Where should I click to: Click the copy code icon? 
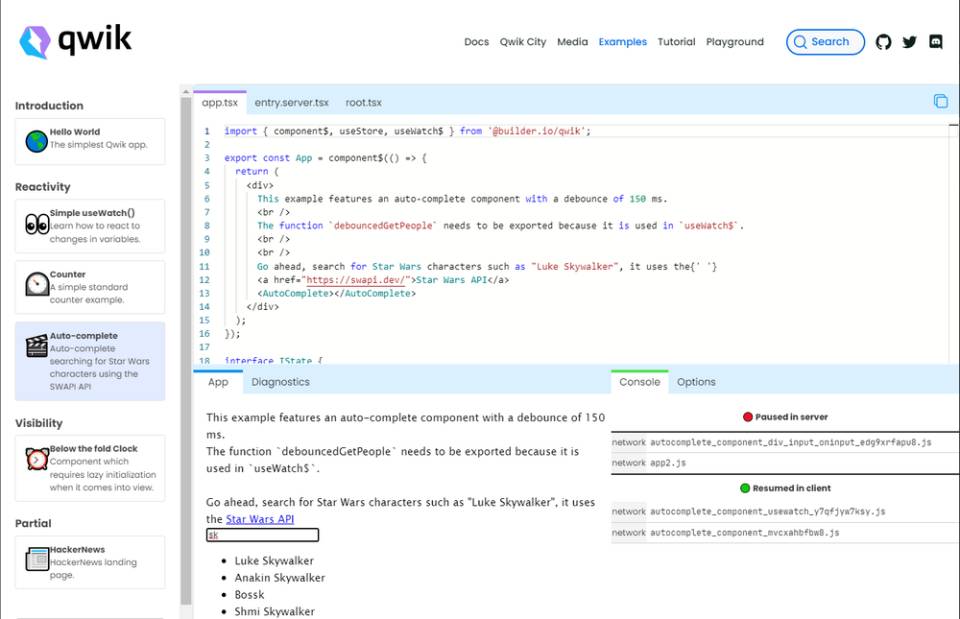[940, 101]
